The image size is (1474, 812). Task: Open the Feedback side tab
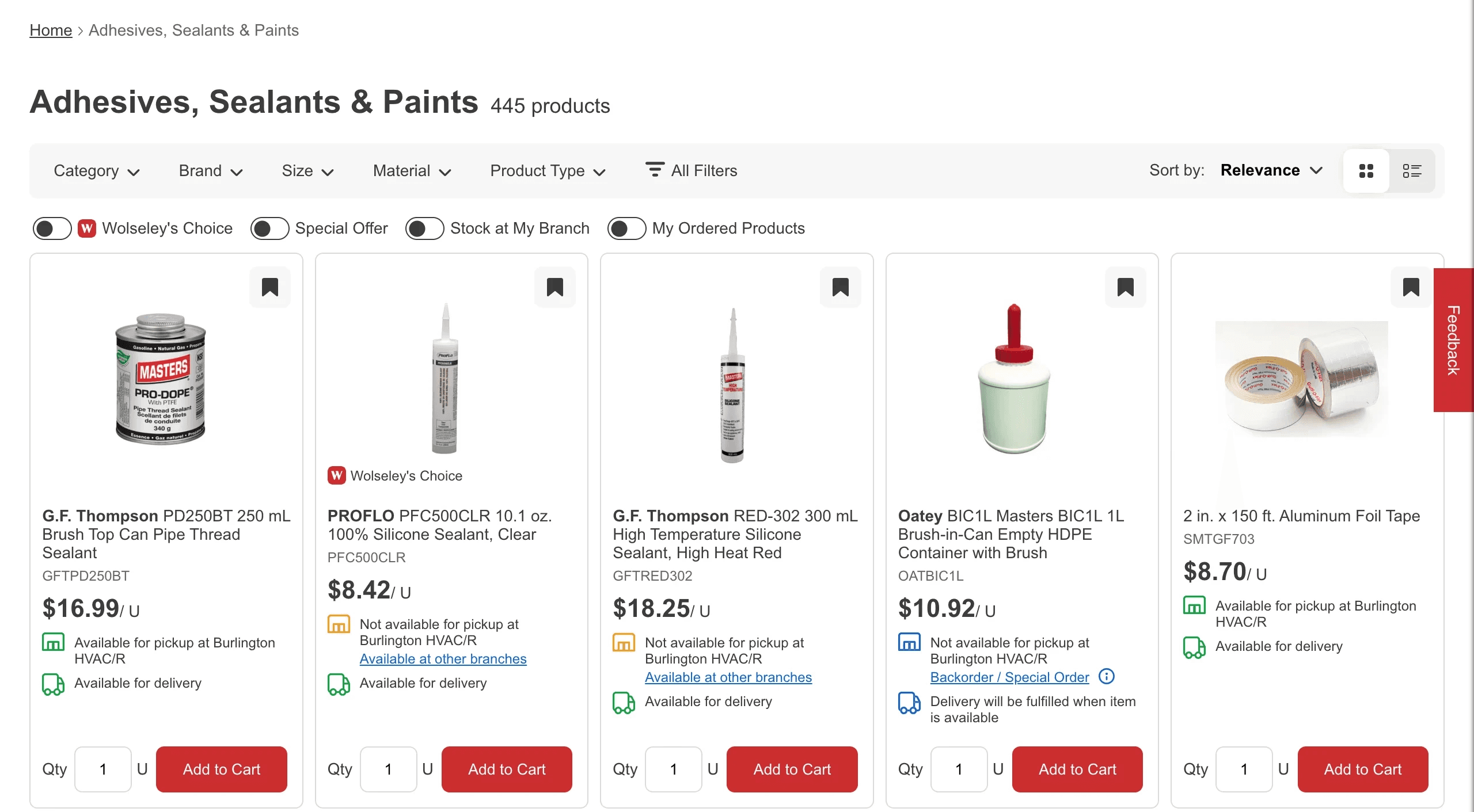(1453, 340)
